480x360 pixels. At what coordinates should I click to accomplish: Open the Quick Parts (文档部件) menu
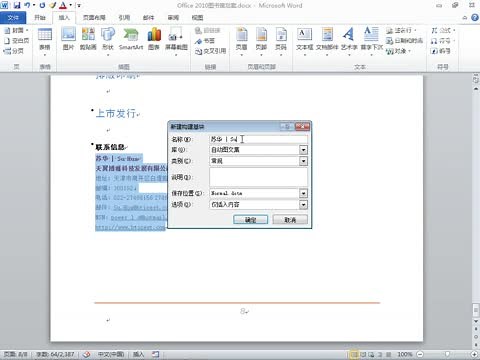coord(327,41)
